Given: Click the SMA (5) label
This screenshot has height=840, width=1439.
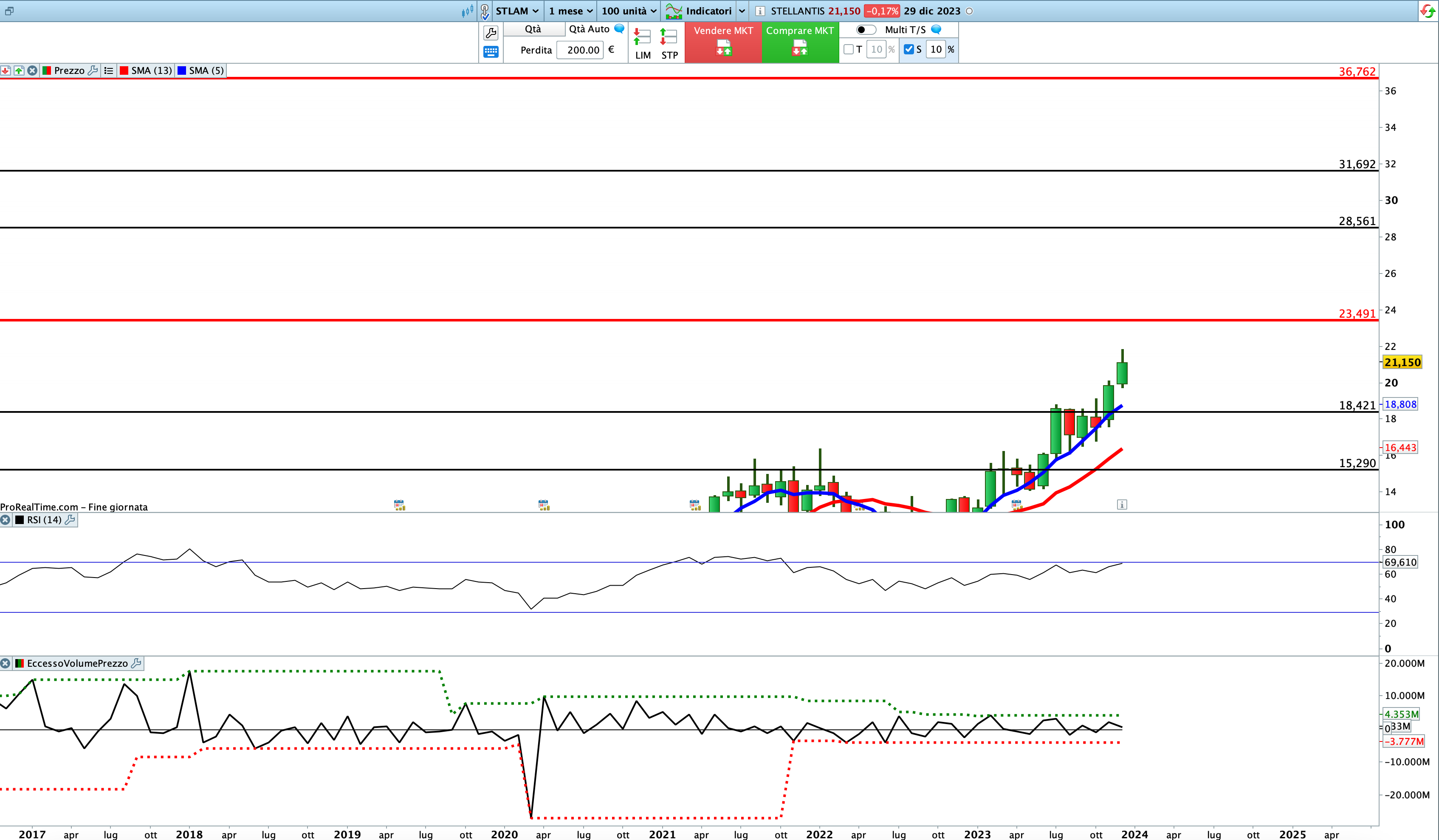Looking at the screenshot, I should [206, 70].
